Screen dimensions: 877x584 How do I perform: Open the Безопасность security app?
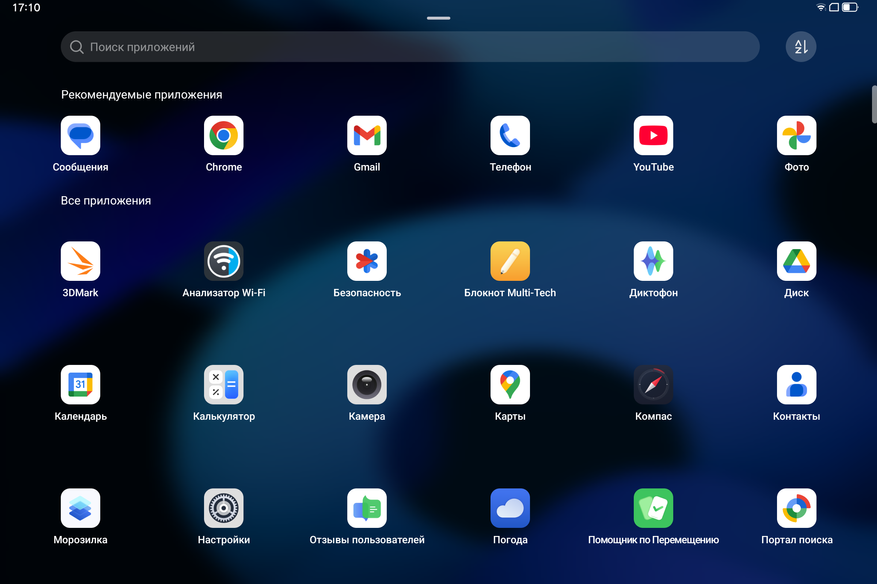367,261
